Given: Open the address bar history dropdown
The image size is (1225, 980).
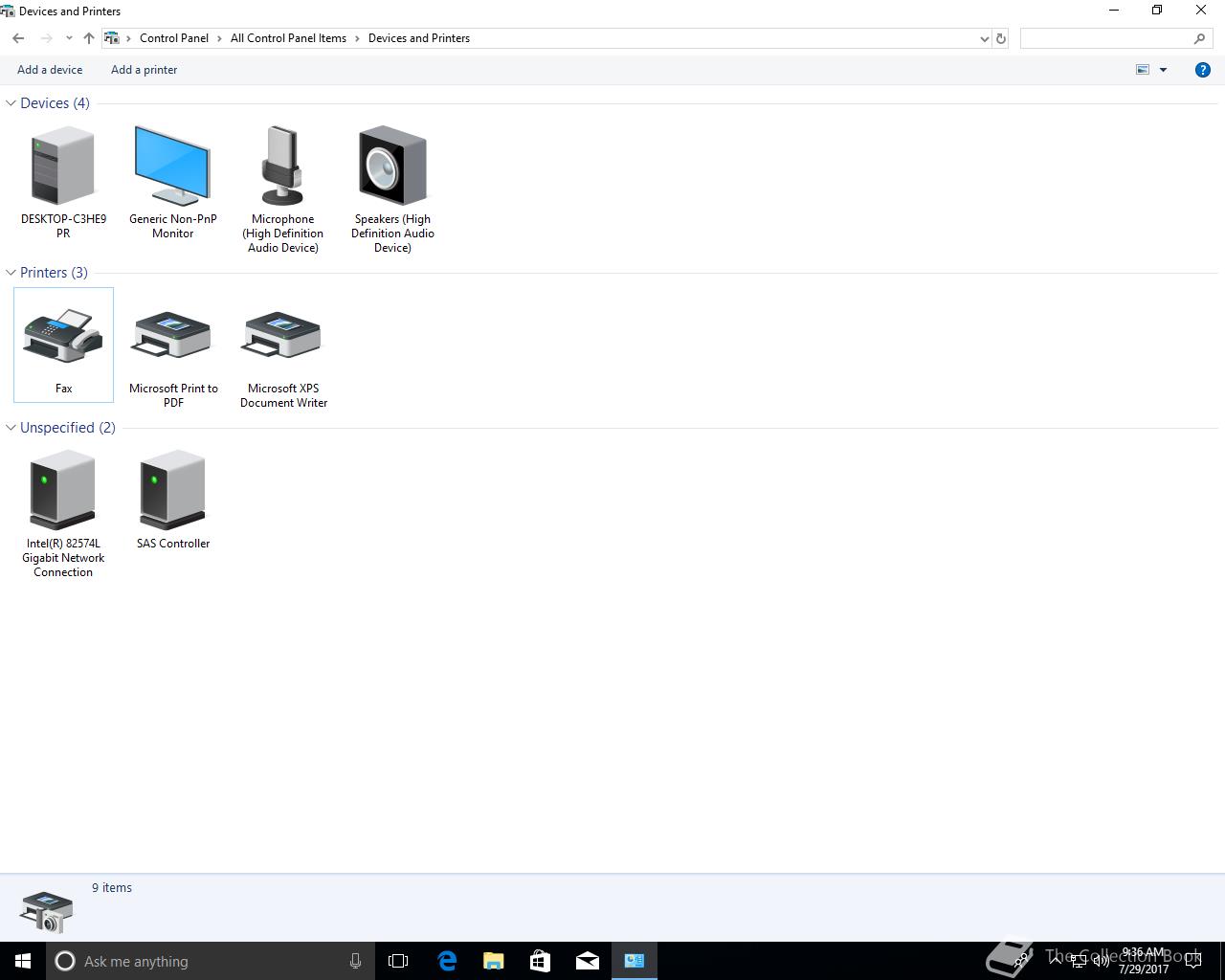Looking at the screenshot, I should coord(984,38).
